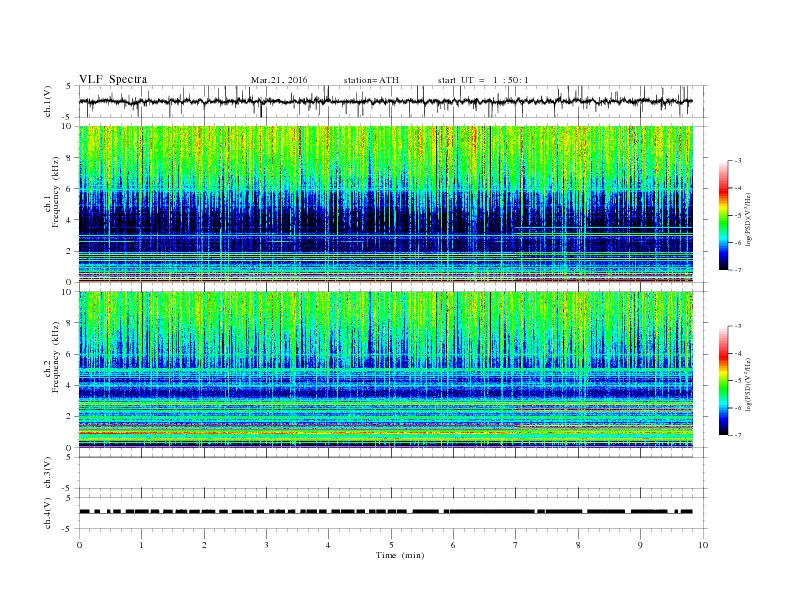792x612 pixels.
Task: Select the date 'Mar.21, 2016' text
Action: [279, 80]
